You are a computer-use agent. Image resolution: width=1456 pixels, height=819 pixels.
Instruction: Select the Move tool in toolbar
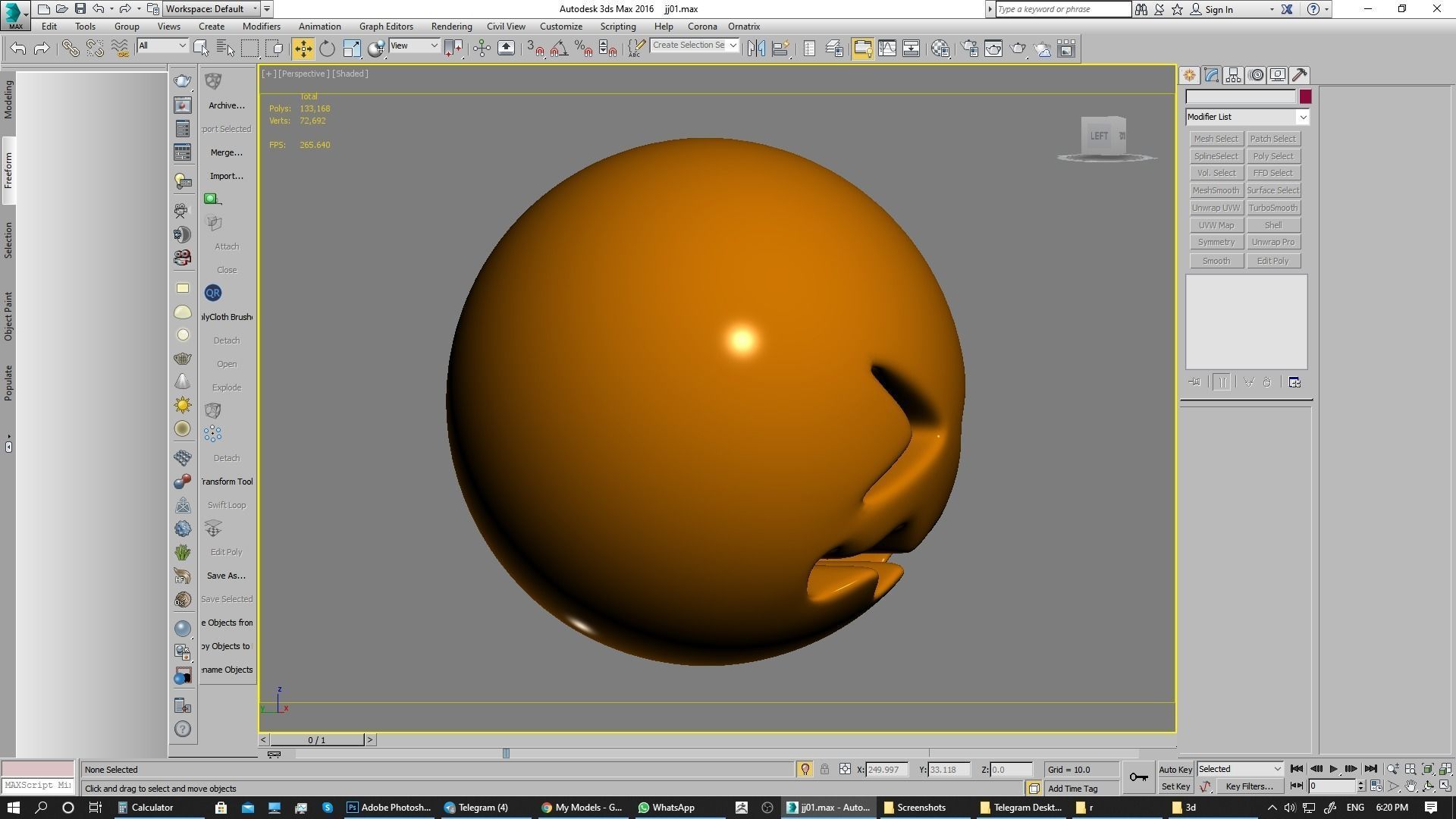[x=303, y=49]
